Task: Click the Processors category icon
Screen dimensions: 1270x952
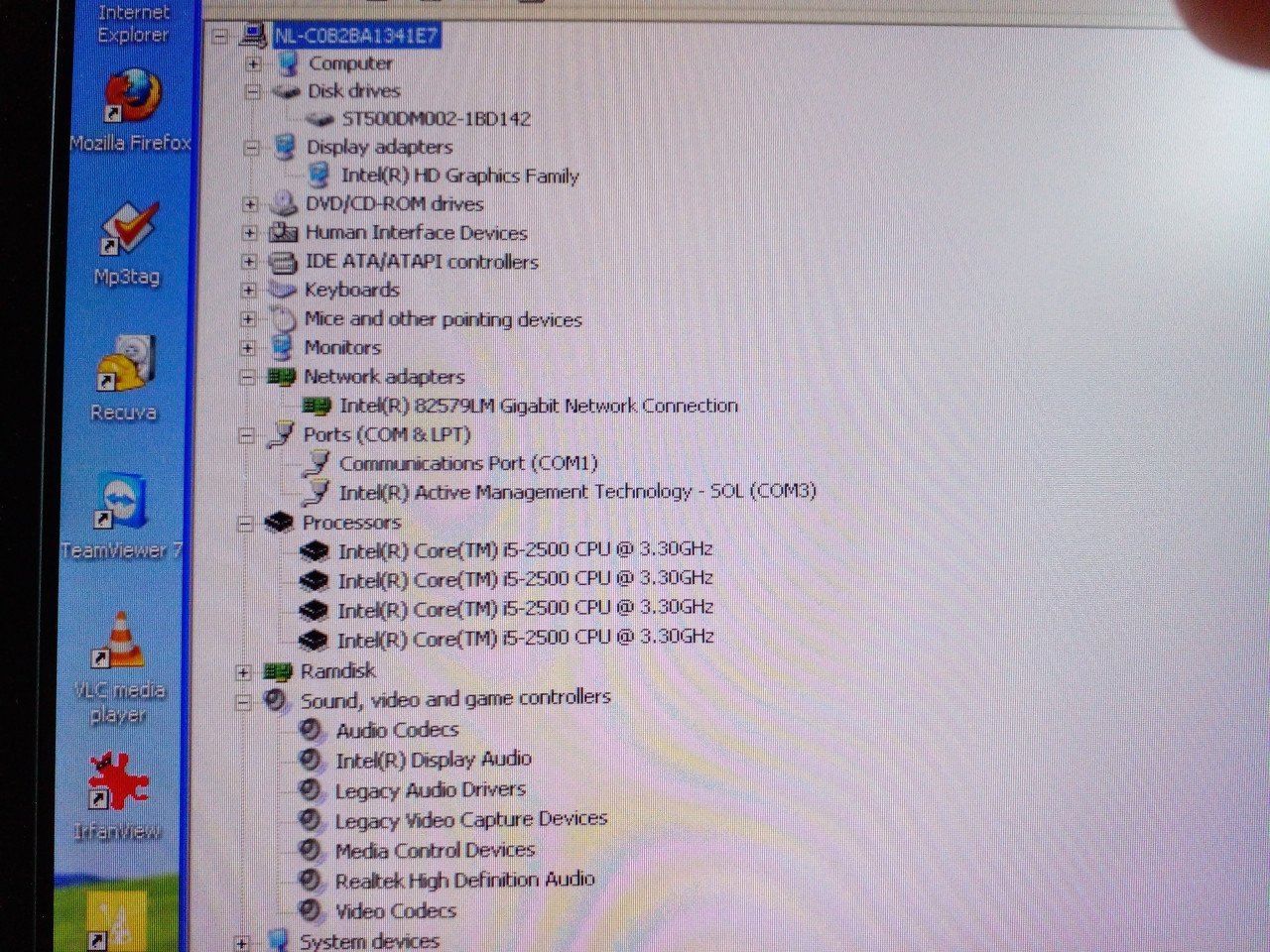Action: tap(279, 523)
